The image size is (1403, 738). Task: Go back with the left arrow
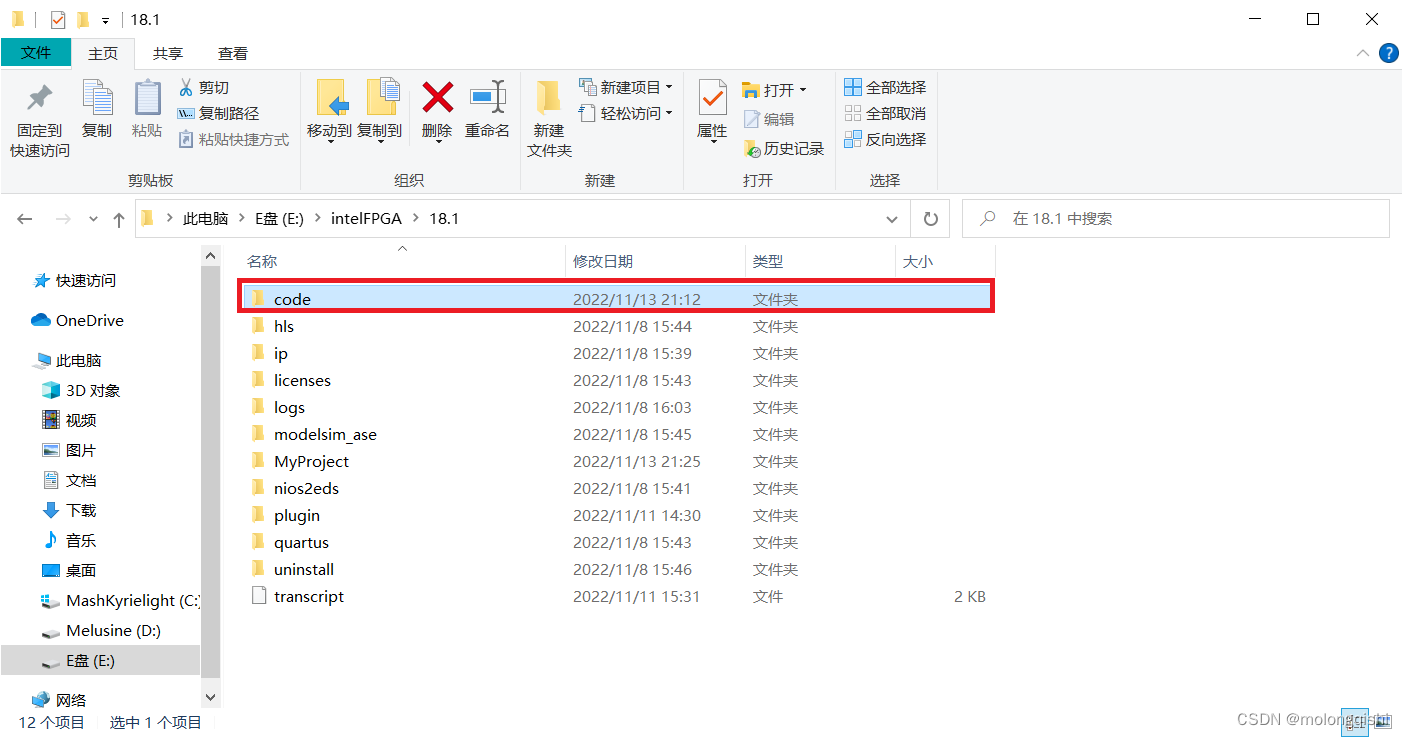[x=25, y=219]
